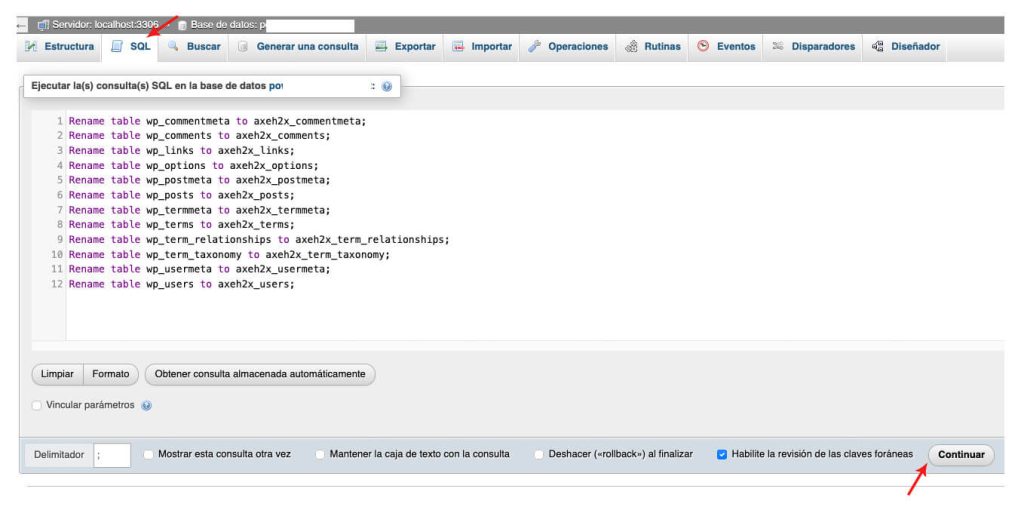The width and height of the screenshot is (1024, 507).
Task: Click line renaming wp_comments table
Action: [200, 136]
